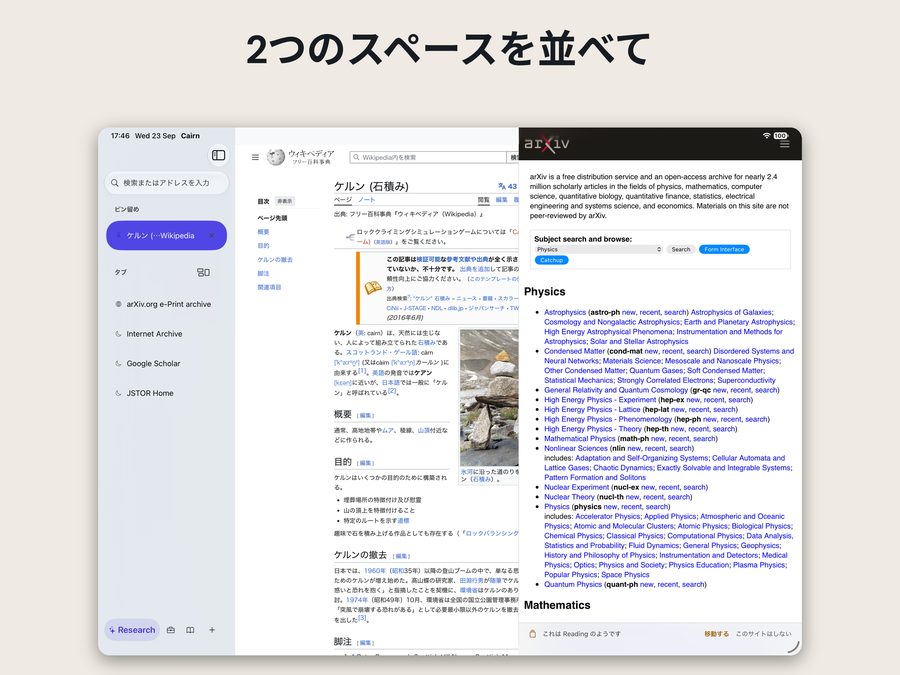The height and width of the screenshot is (675, 900).
Task: Open the language selector showing 43
Action: [x=507, y=186]
